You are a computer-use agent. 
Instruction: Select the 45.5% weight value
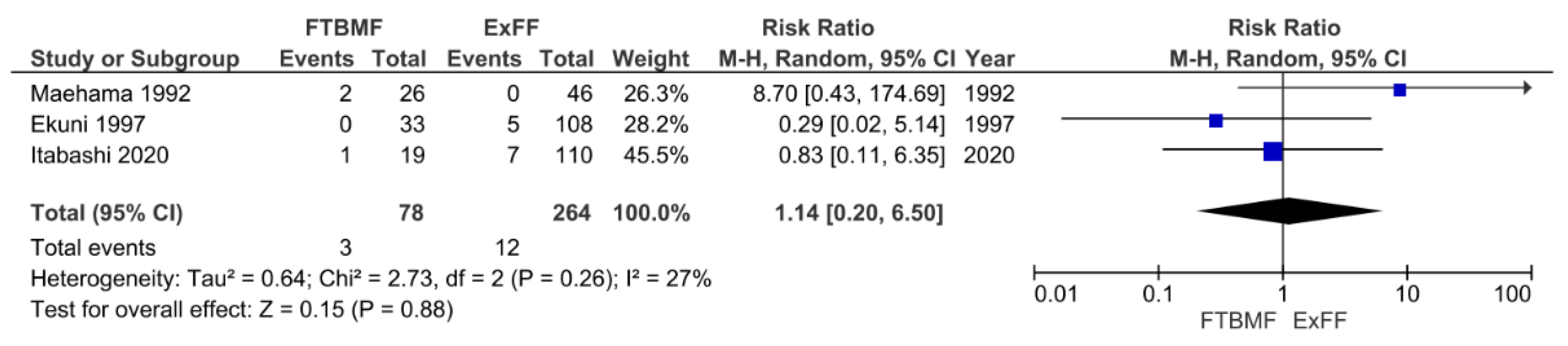click(655, 155)
